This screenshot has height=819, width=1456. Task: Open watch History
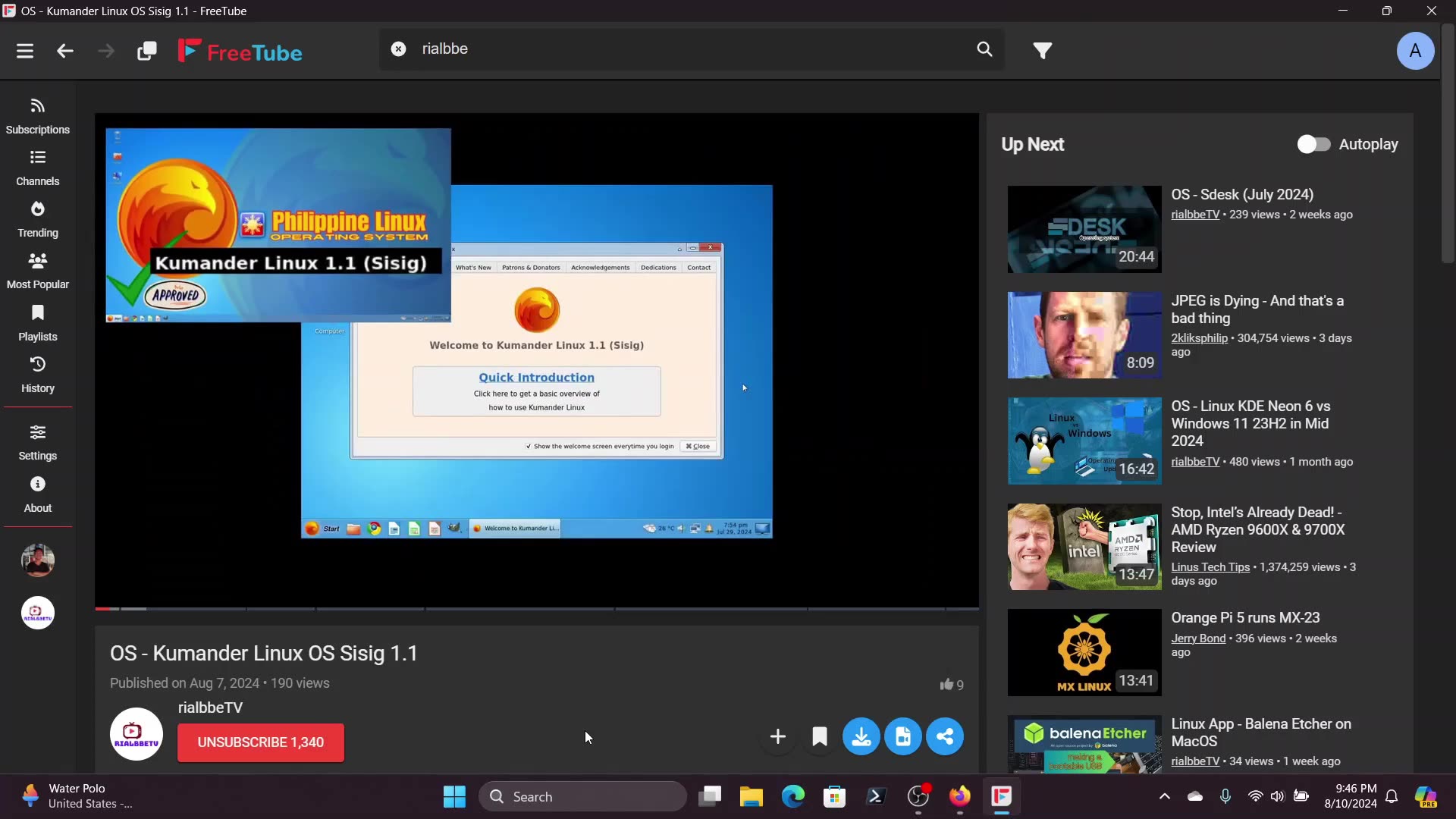click(x=37, y=374)
